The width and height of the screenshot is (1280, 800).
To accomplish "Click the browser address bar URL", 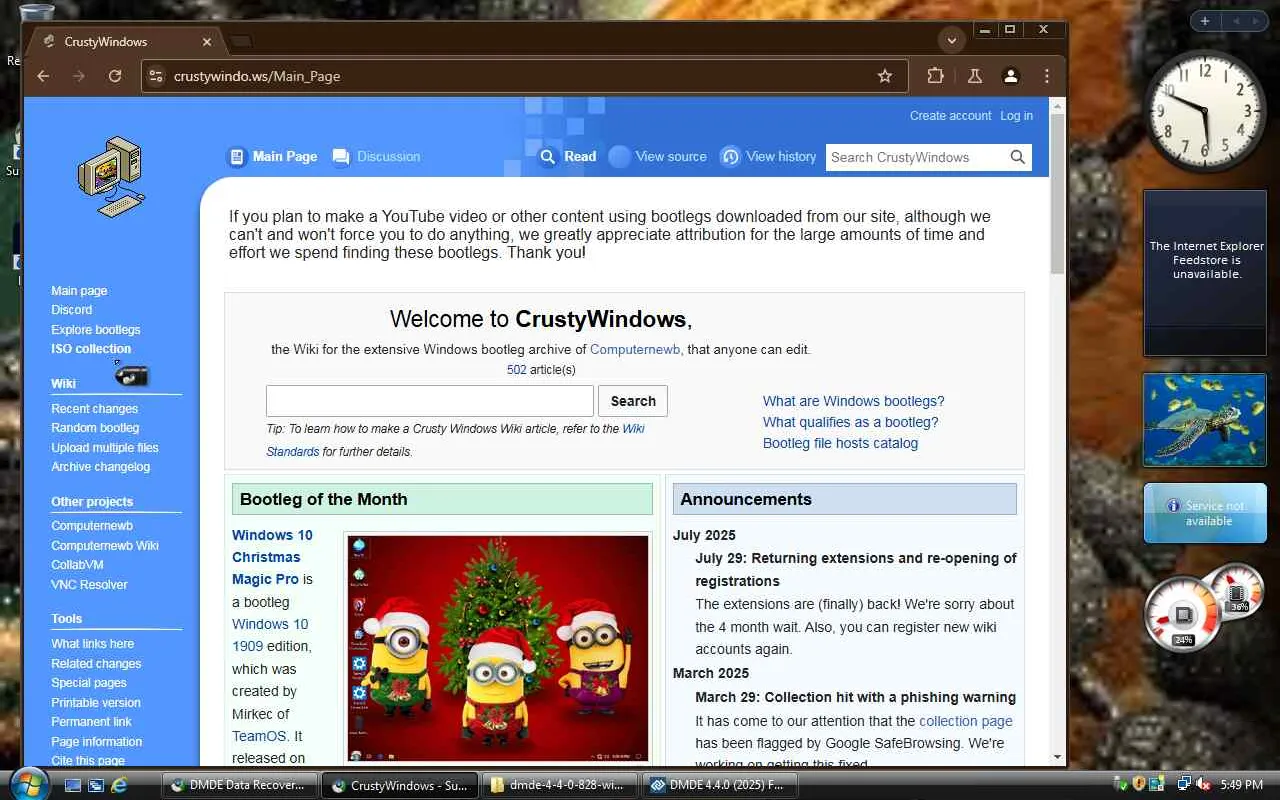I will click(x=257, y=76).
